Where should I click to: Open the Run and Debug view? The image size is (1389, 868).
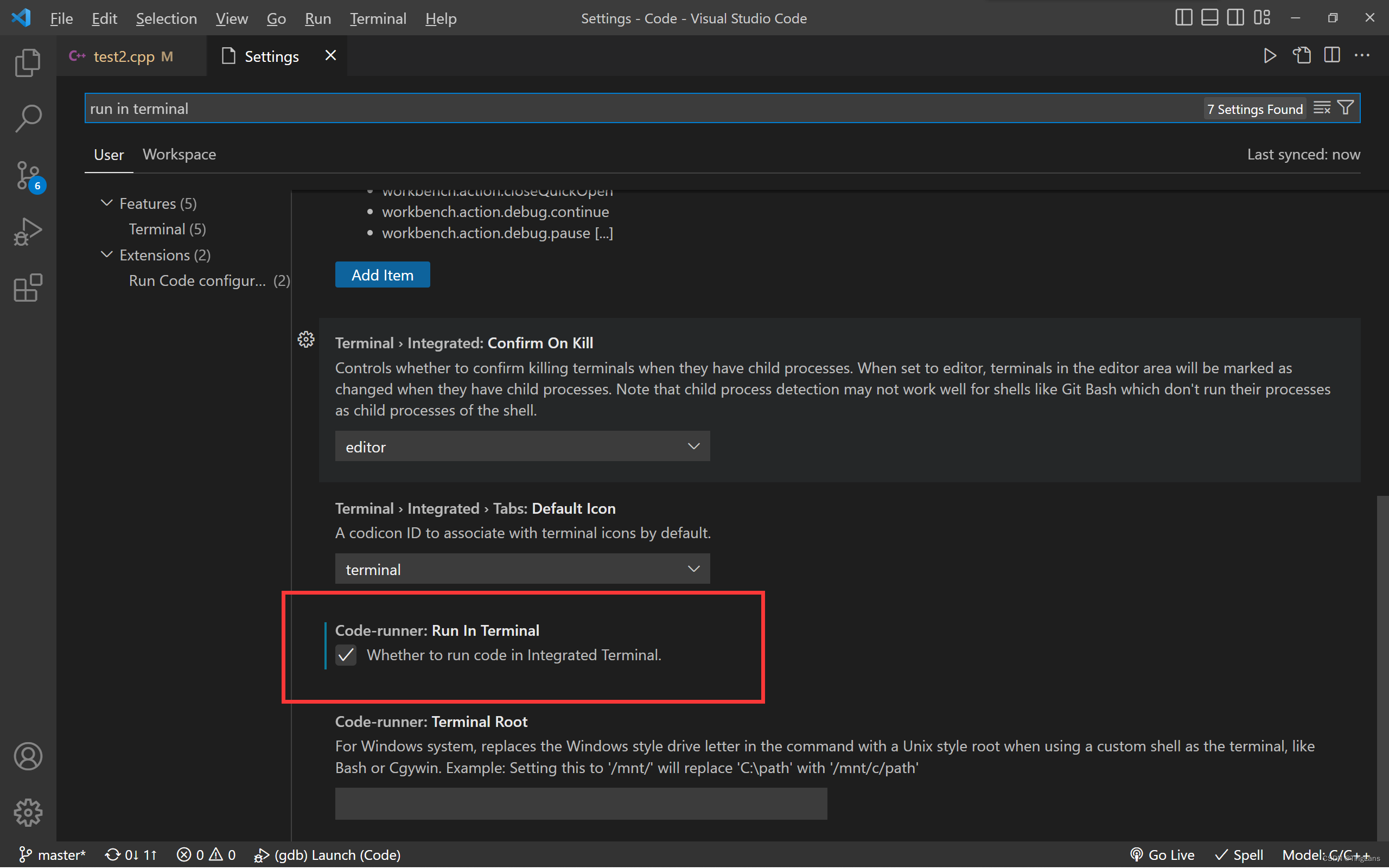pos(28,231)
